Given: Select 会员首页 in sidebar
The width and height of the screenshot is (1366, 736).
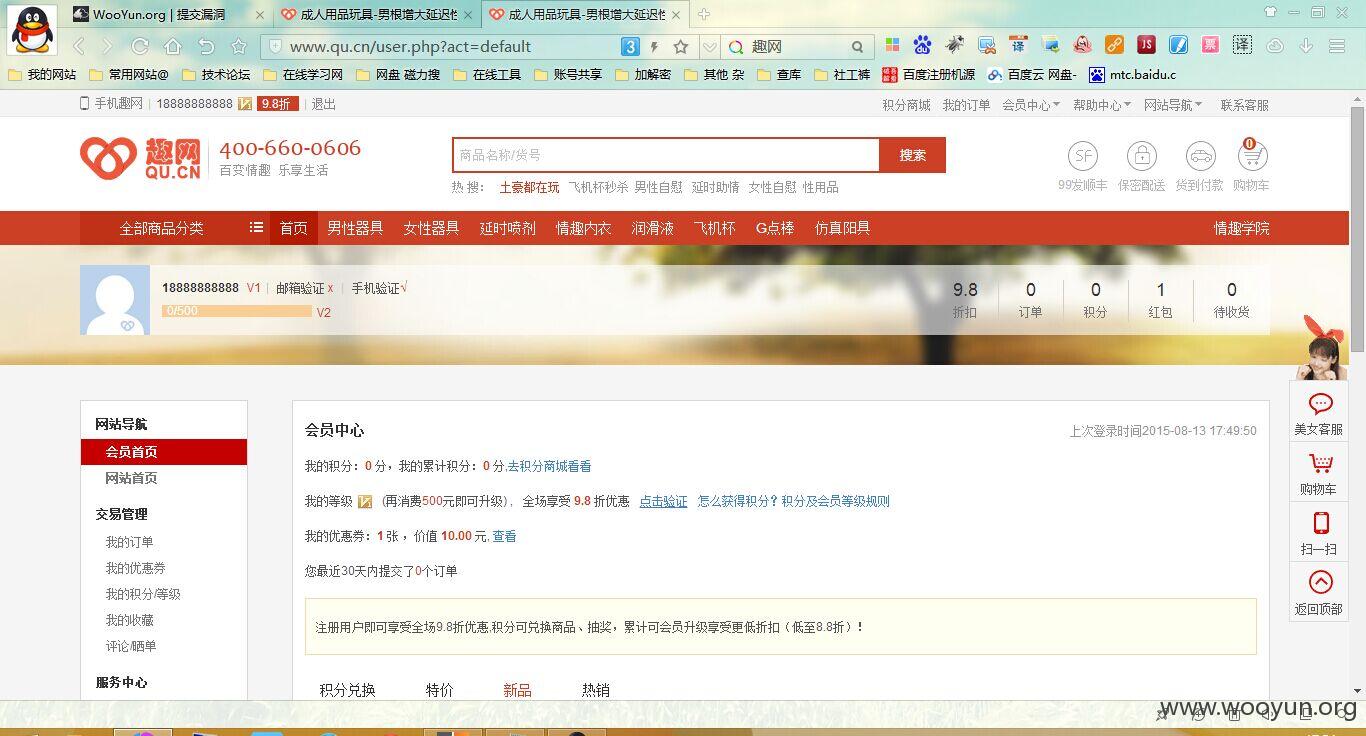Looking at the screenshot, I should coord(164,452).
